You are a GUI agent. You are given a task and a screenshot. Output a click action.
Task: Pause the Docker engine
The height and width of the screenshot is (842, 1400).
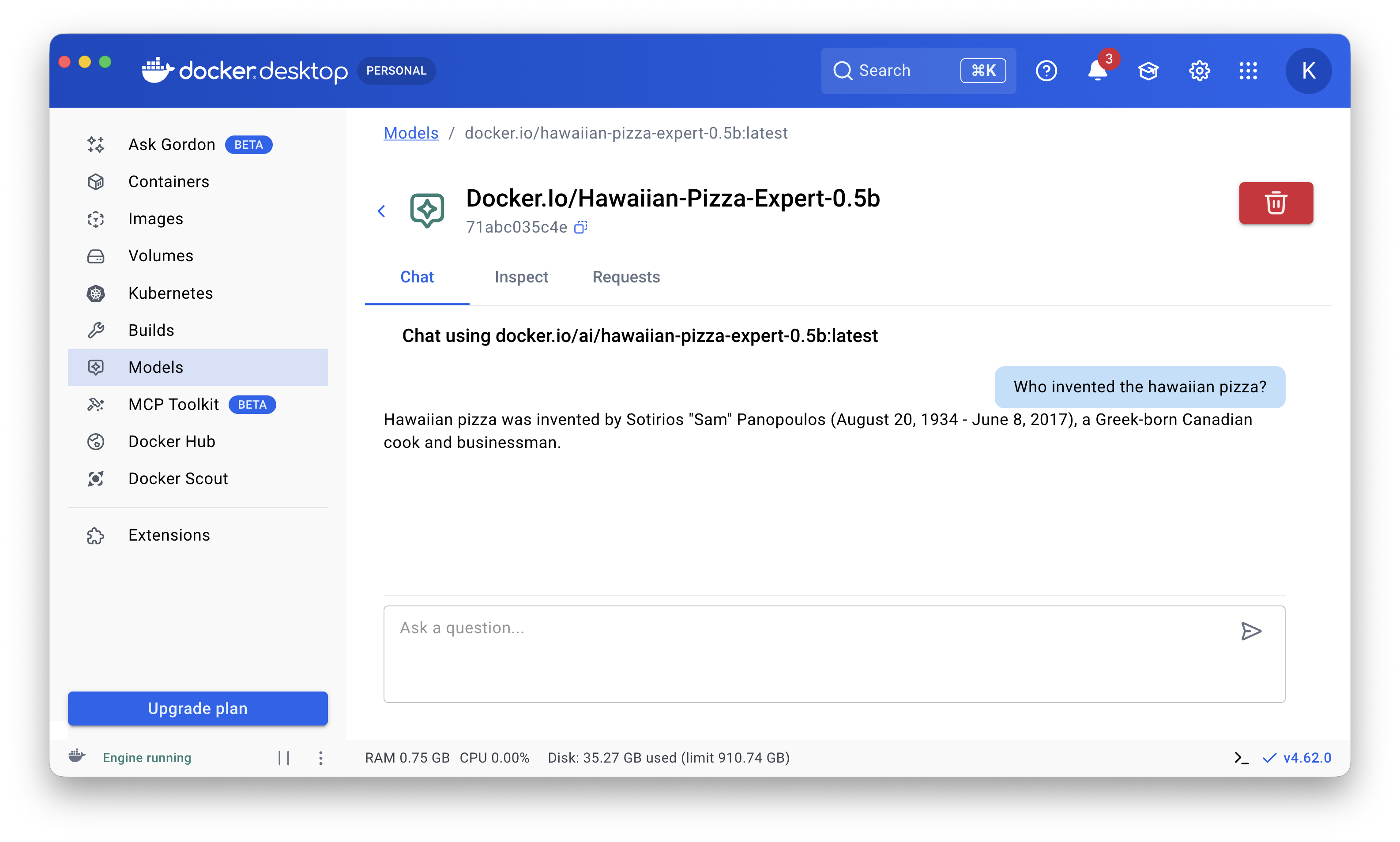[284, 758]
